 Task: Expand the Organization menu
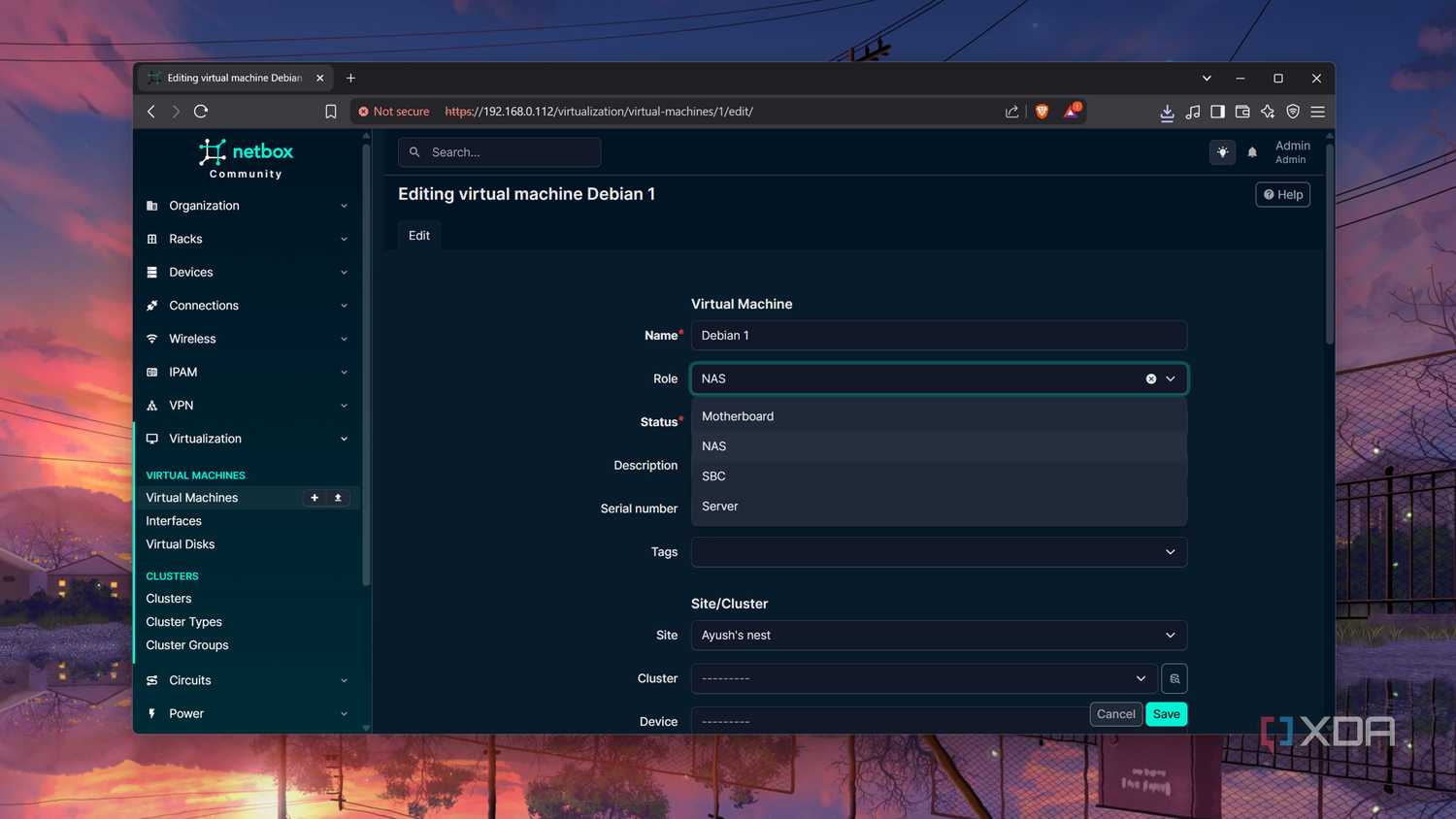point(248,206)
